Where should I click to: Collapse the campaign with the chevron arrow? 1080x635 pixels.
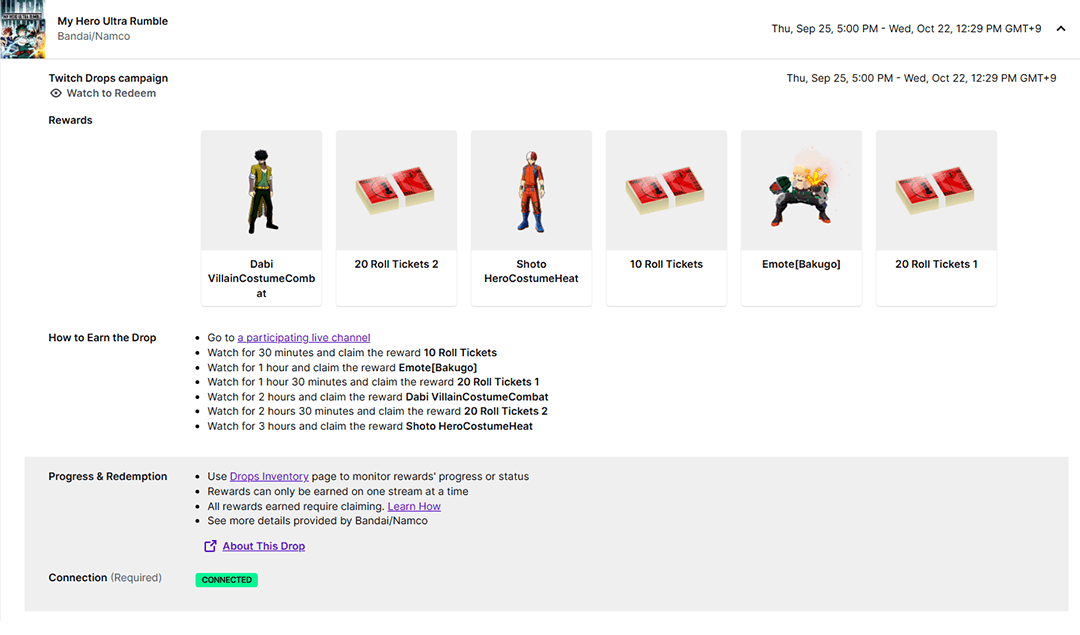click(x=1061, y=29)
